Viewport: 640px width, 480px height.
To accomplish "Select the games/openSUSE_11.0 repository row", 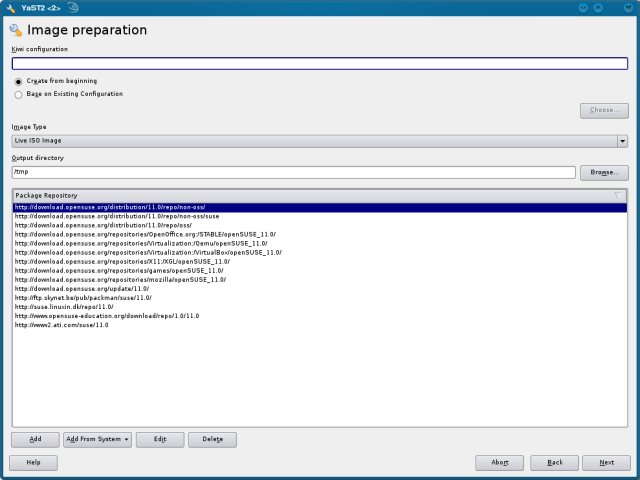I will (x=320, y=271).
